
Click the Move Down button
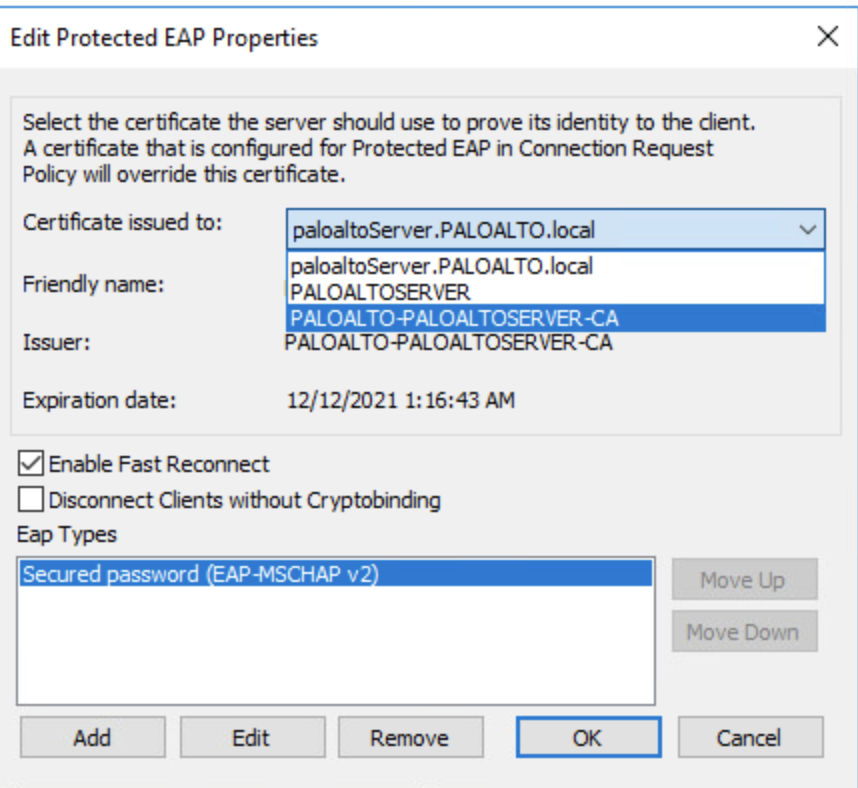(x=743, y=632)
